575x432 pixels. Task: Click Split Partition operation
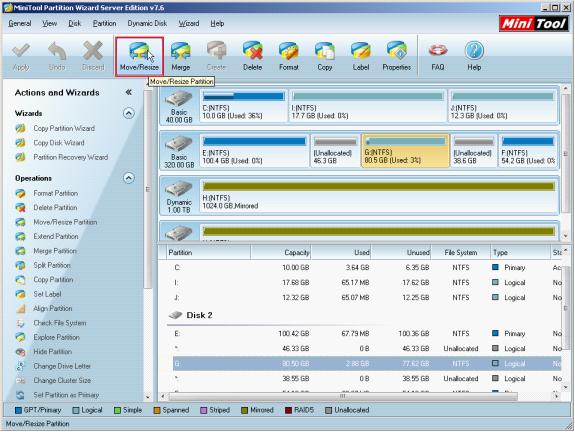52,265
